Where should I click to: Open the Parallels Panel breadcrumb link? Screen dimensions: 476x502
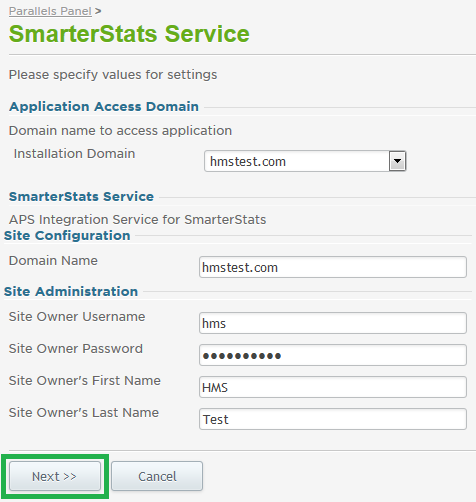click(x=50, y=11)
